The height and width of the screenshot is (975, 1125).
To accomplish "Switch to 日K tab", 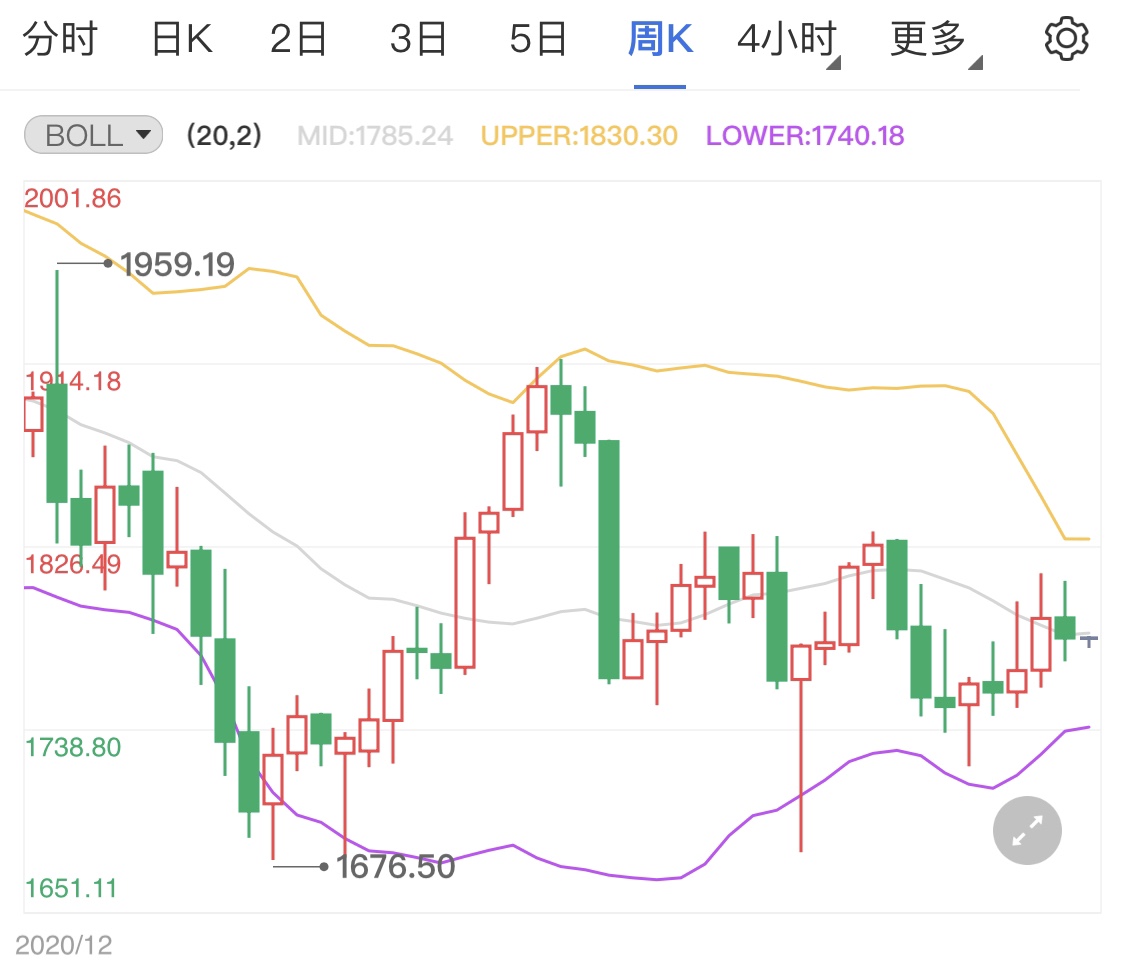I will coord(182,39).
